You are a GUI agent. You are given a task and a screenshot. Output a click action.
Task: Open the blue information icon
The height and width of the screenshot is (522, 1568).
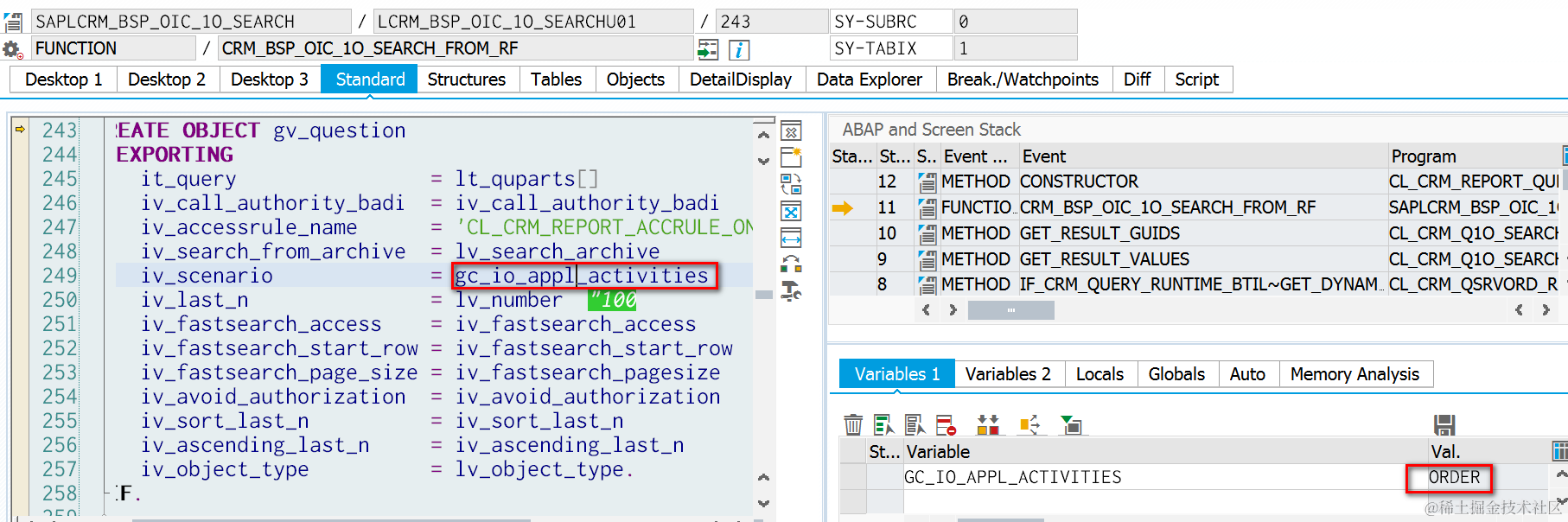pyautogui.click(x=739, y=49)
